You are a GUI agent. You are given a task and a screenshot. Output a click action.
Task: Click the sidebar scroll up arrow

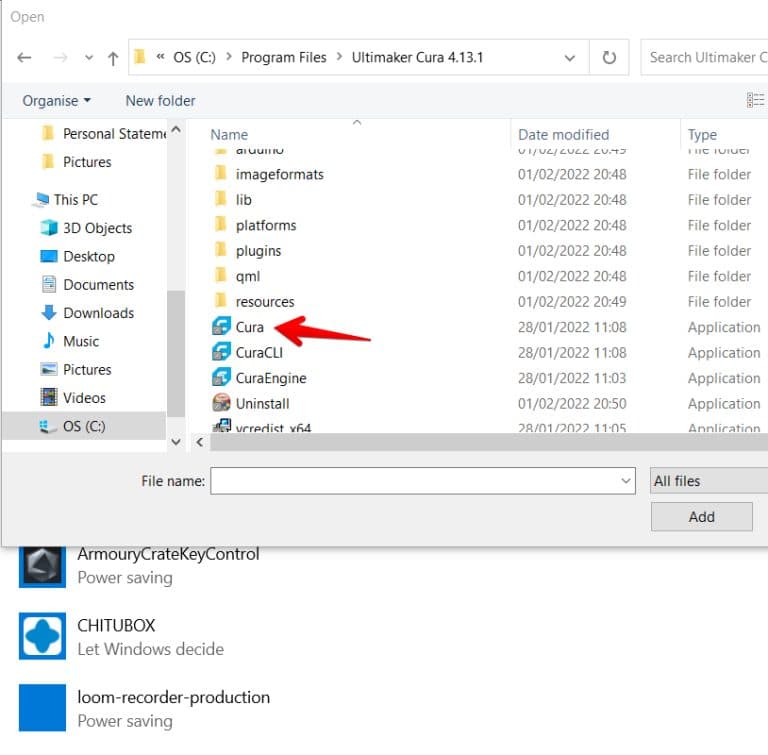point(176,130)
